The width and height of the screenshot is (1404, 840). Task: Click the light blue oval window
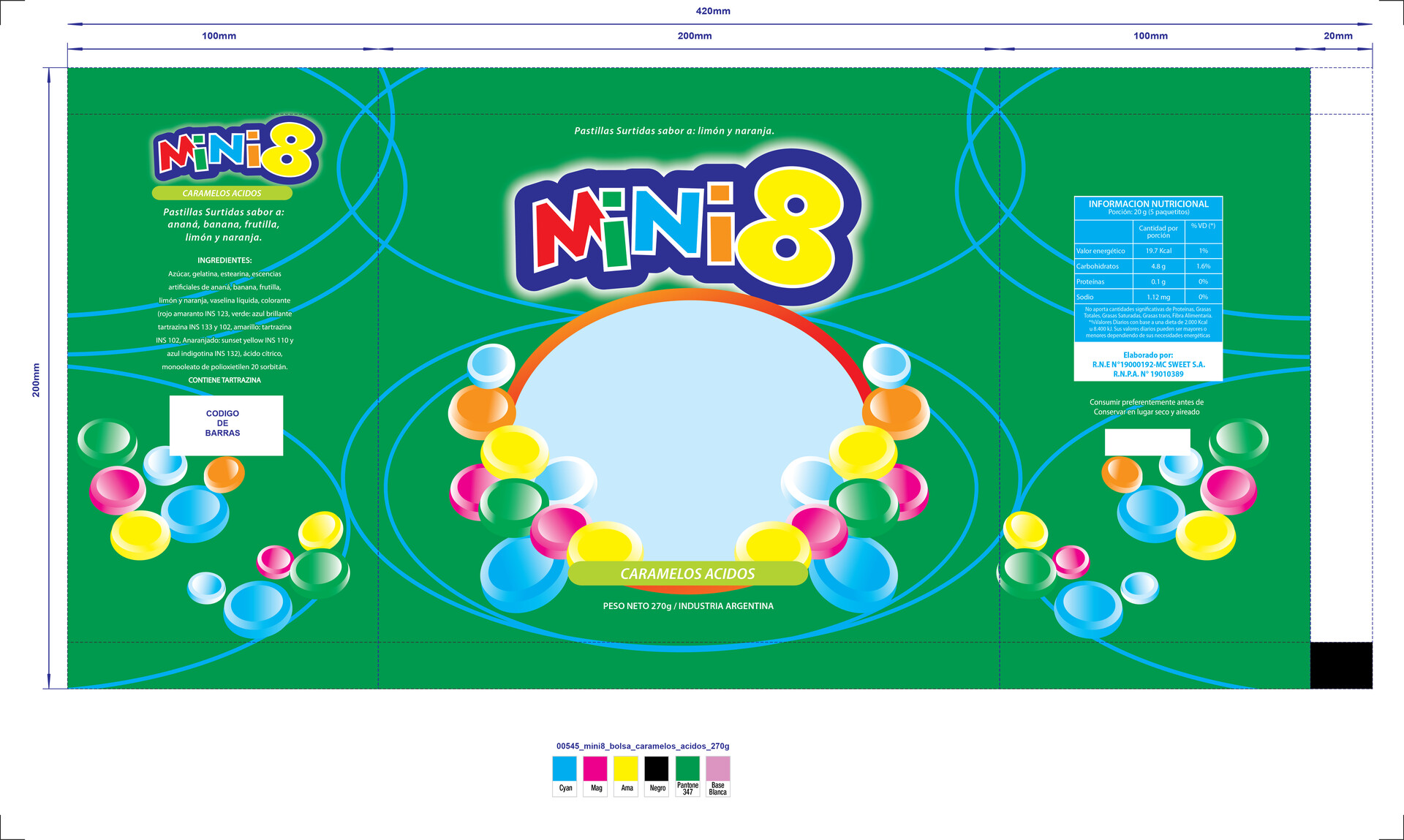(689, 431)
